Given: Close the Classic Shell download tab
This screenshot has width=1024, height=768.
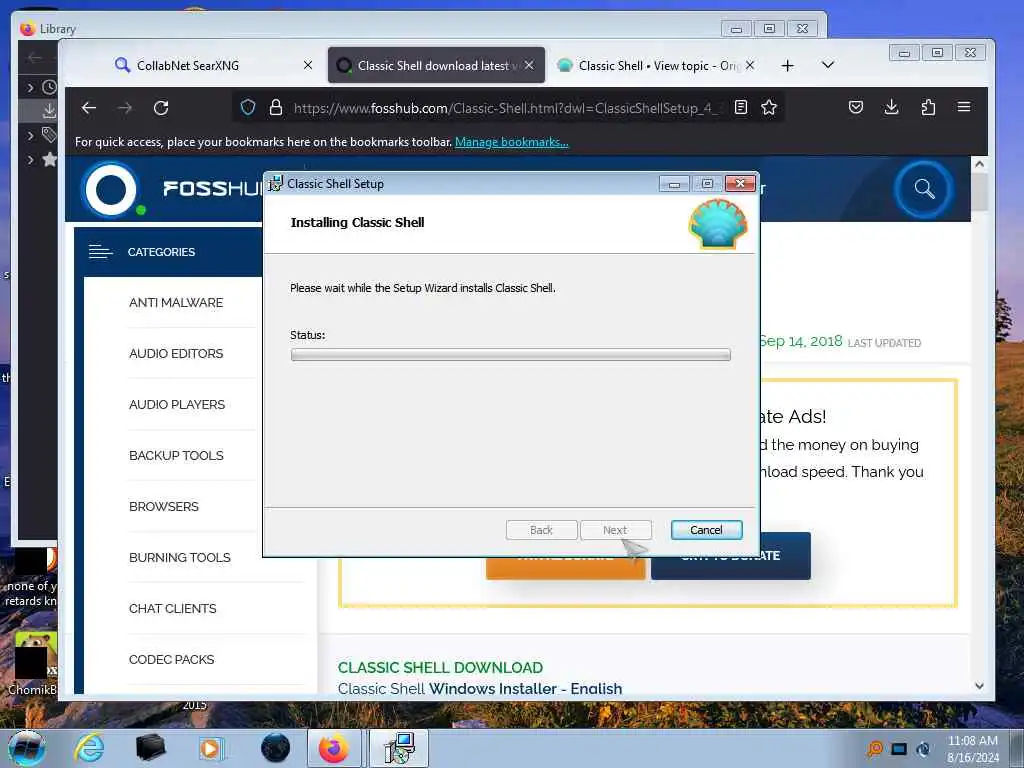Looking at the screenshot, I should point(529,65).
